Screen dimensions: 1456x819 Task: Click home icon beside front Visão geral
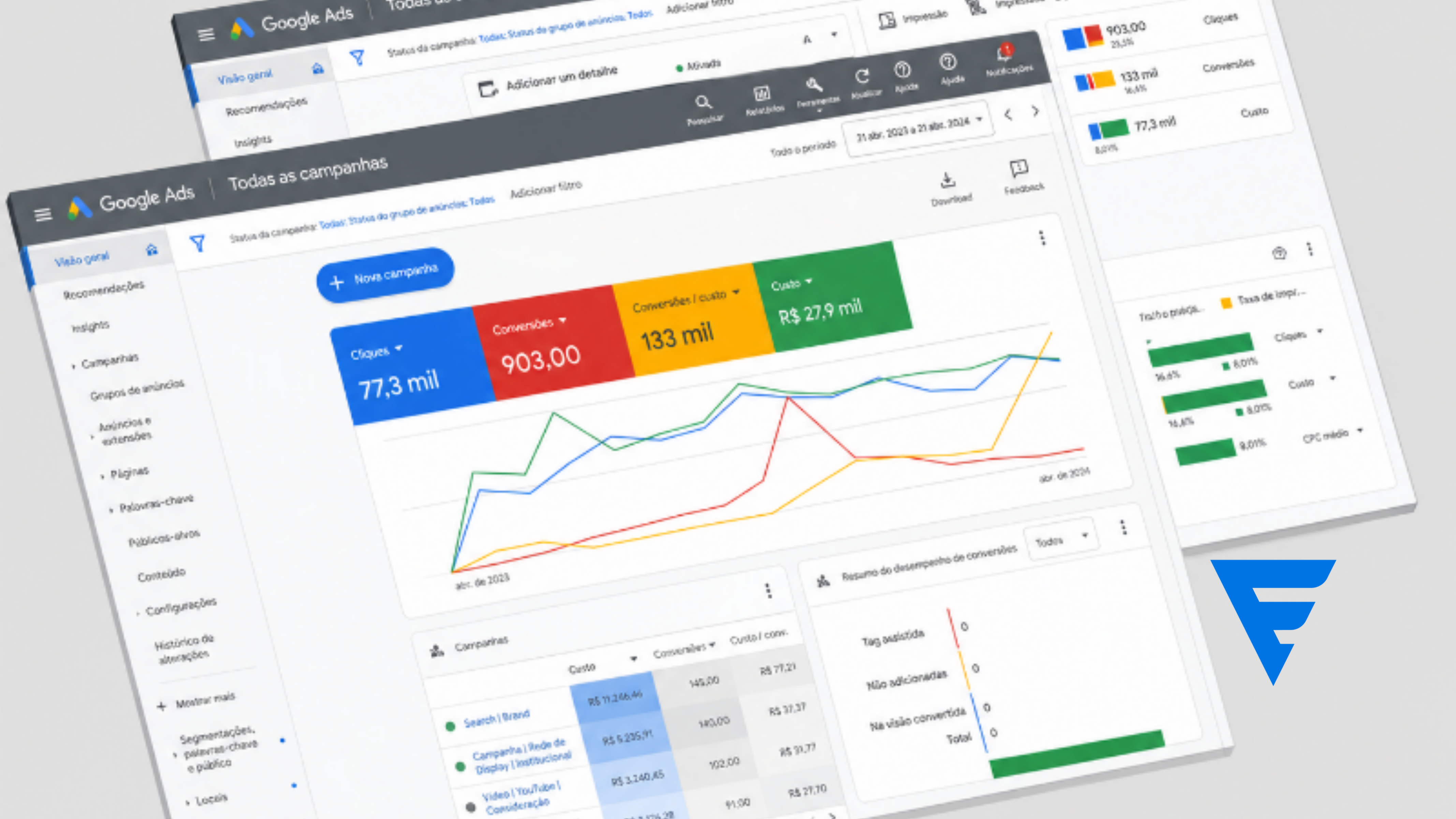click(x=151, y=249)
